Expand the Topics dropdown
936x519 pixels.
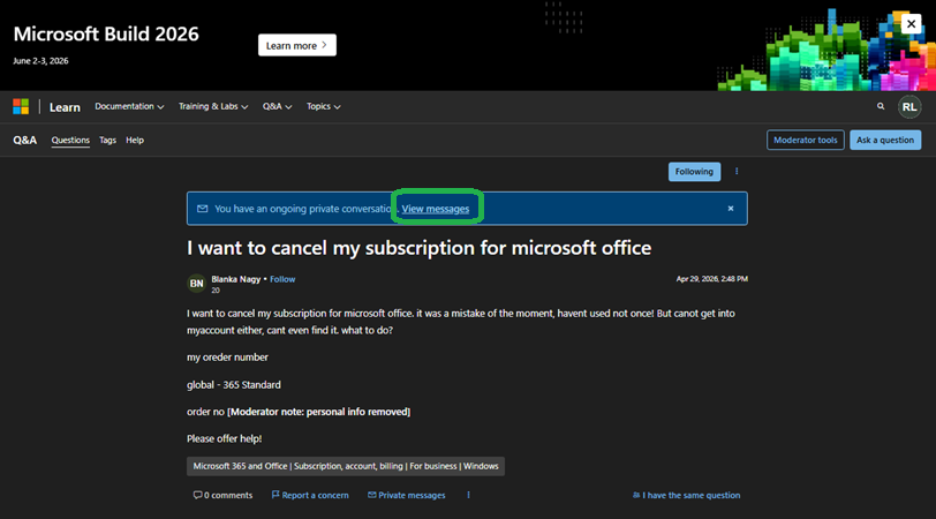point(324,106)
